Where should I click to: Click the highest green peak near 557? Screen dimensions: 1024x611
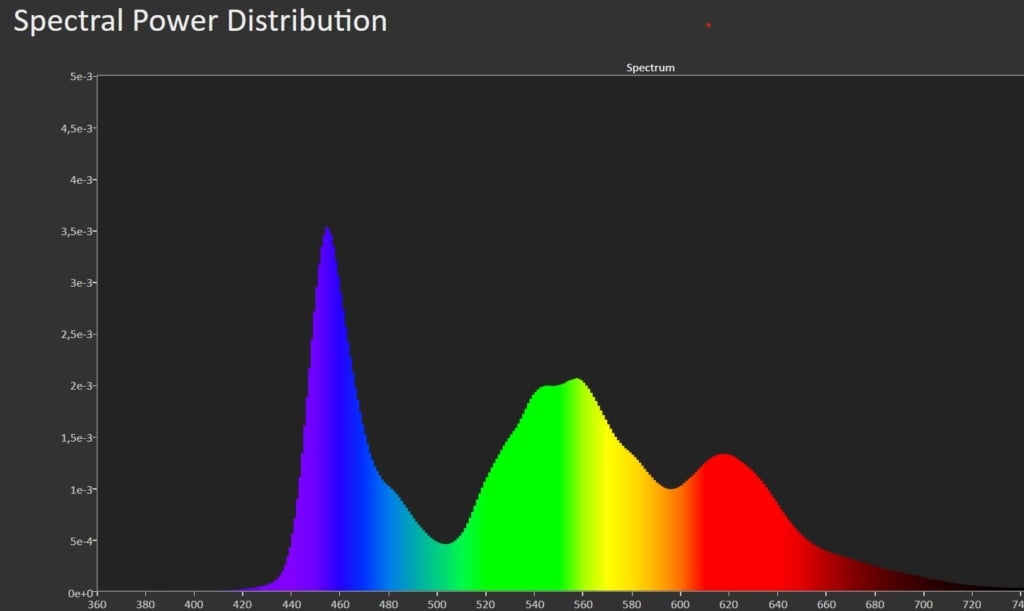coord(577,381)
